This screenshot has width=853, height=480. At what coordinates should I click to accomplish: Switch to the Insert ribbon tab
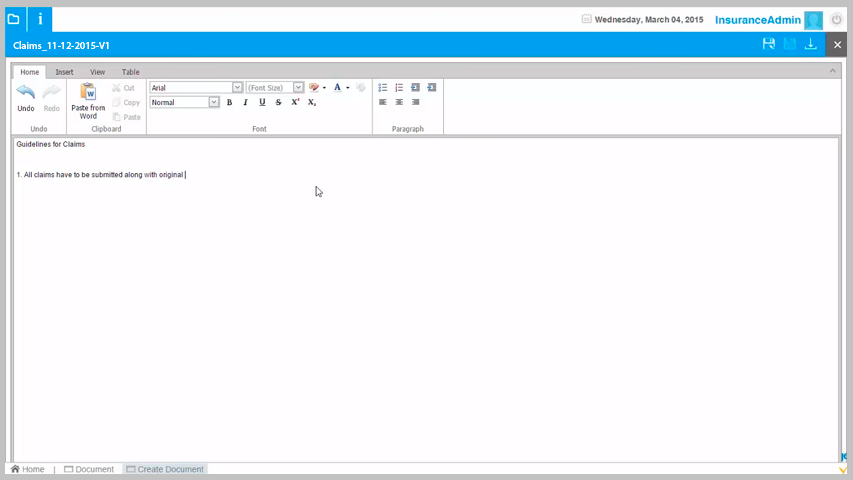(x=64, y=72)
